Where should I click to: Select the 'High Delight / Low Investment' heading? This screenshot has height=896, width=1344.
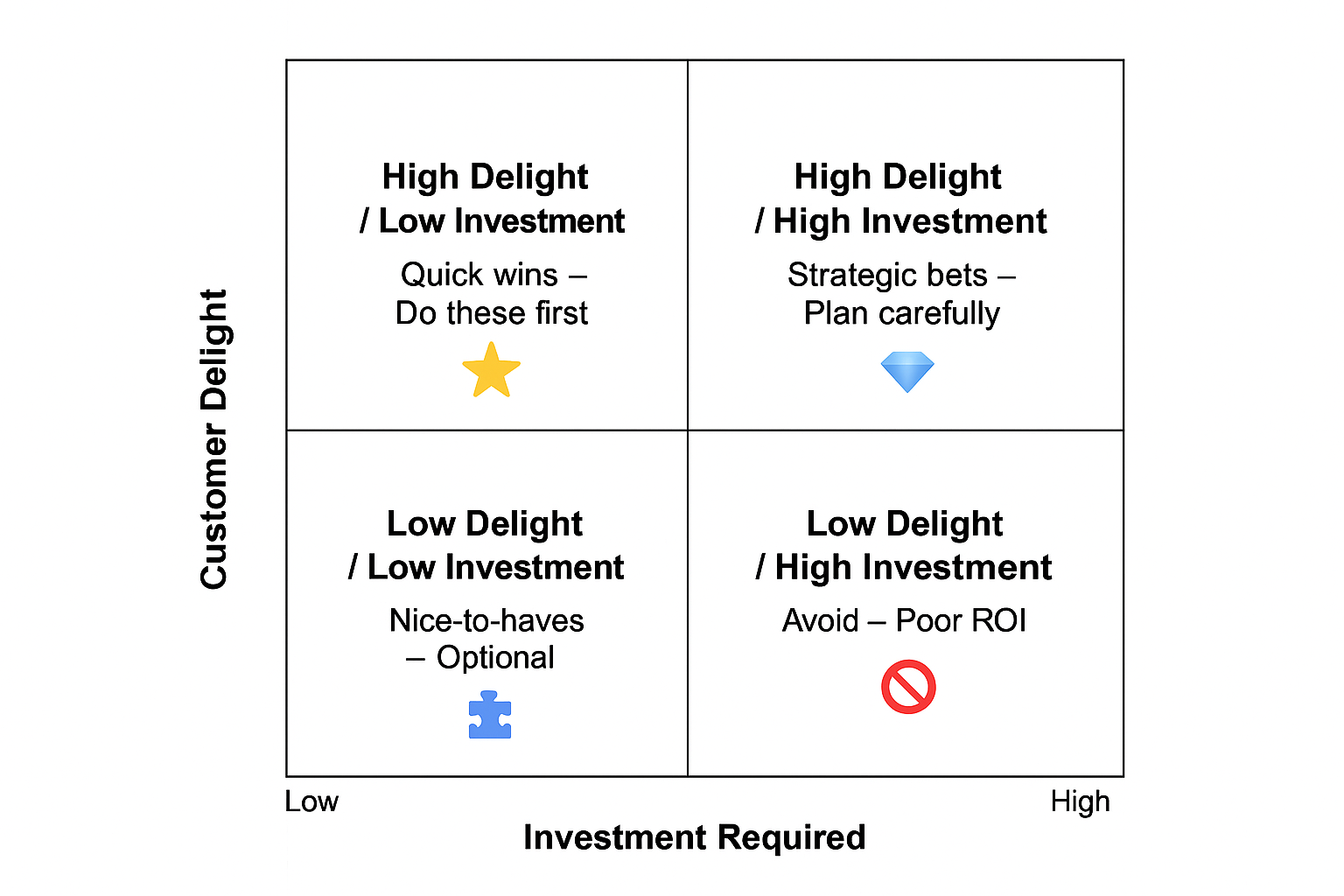tap(491, 199)
